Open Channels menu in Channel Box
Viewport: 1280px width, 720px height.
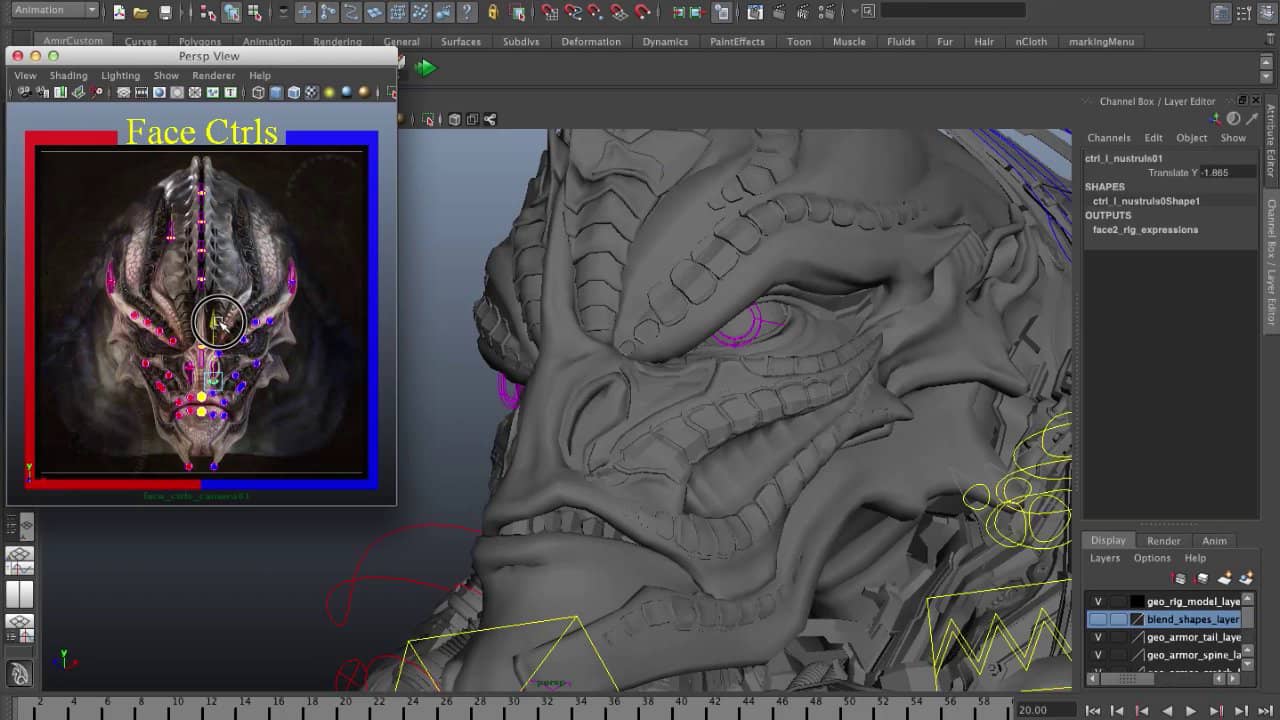[x=1109, y=138]
